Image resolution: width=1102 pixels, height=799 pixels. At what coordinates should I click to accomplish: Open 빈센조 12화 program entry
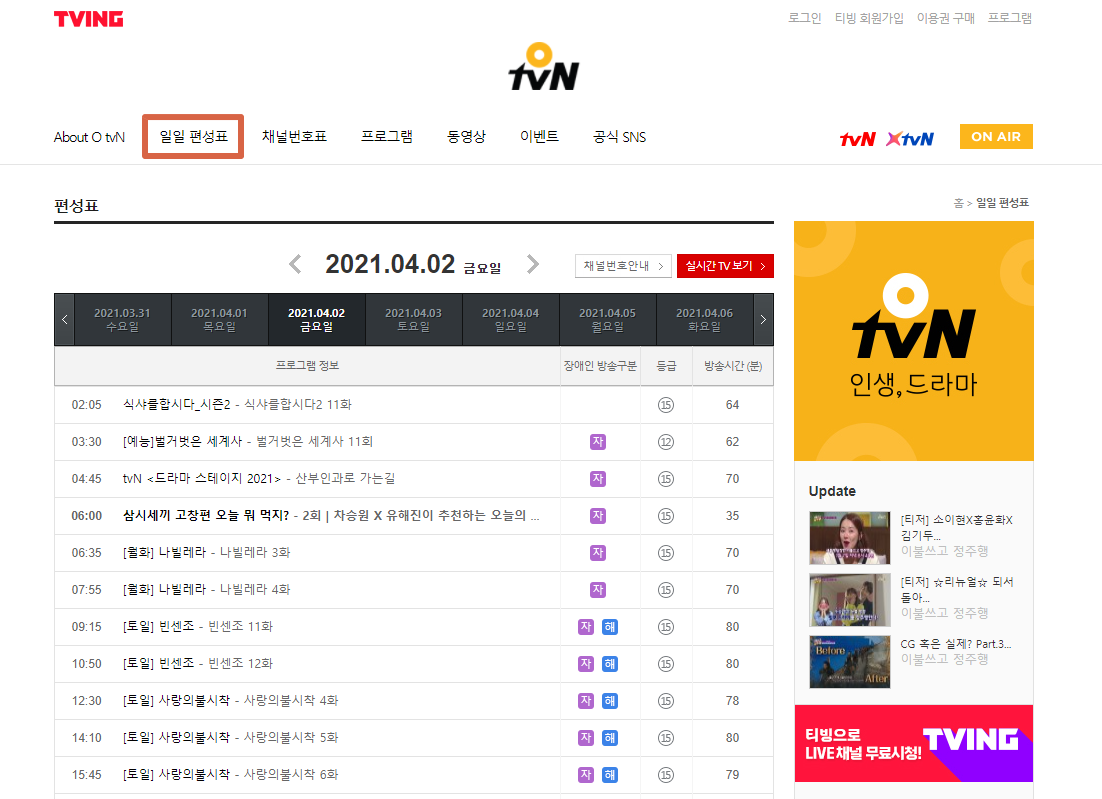point(197,663)
